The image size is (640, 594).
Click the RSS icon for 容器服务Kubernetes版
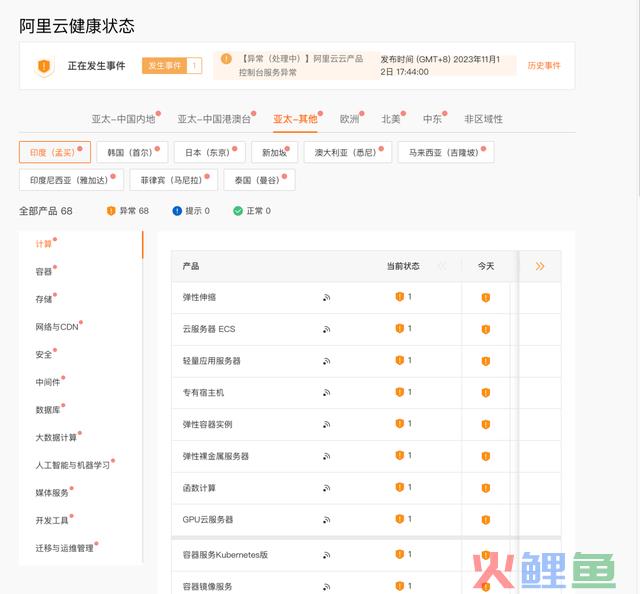click(x=326, y=555)
